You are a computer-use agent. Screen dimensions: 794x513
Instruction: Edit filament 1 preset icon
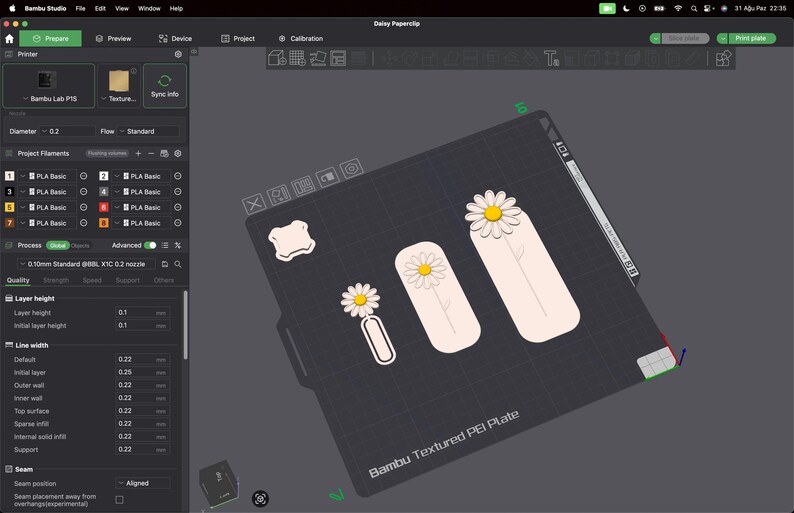(x=84, y=176)
